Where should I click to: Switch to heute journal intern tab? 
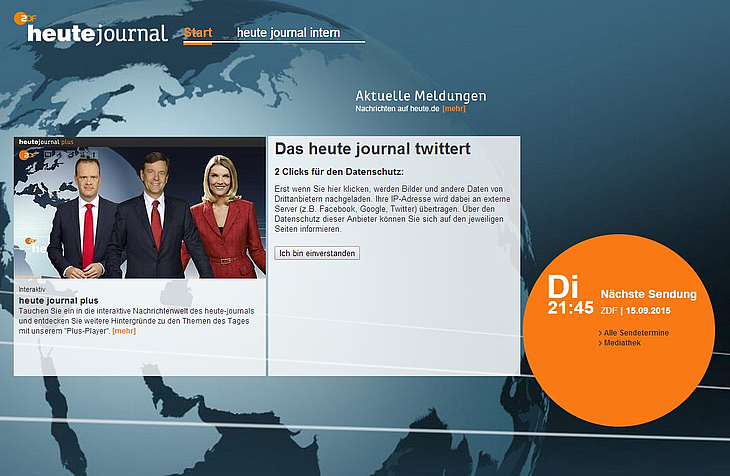(288, 33)
